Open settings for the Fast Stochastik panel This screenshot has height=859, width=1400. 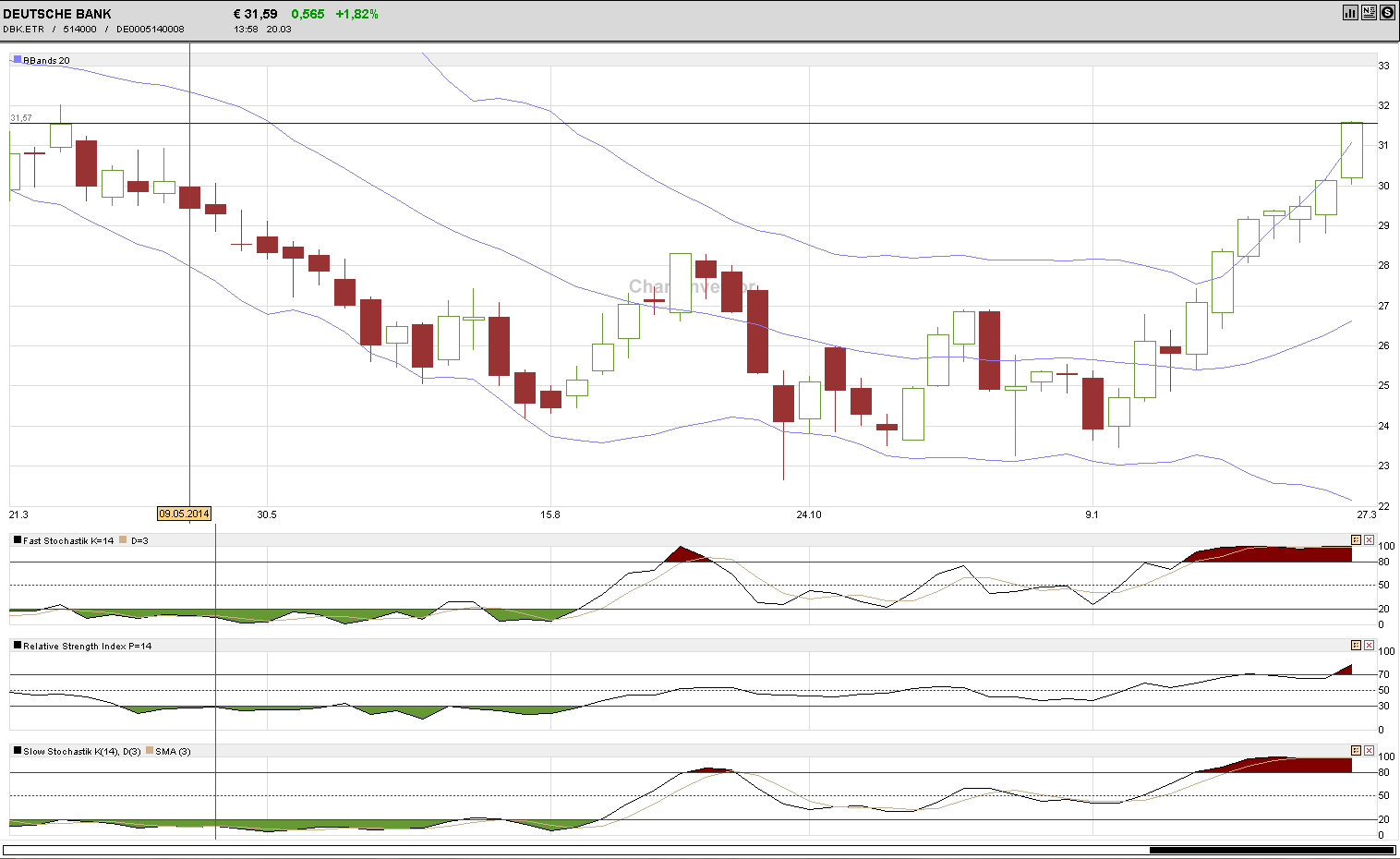tap(1356, 539)
